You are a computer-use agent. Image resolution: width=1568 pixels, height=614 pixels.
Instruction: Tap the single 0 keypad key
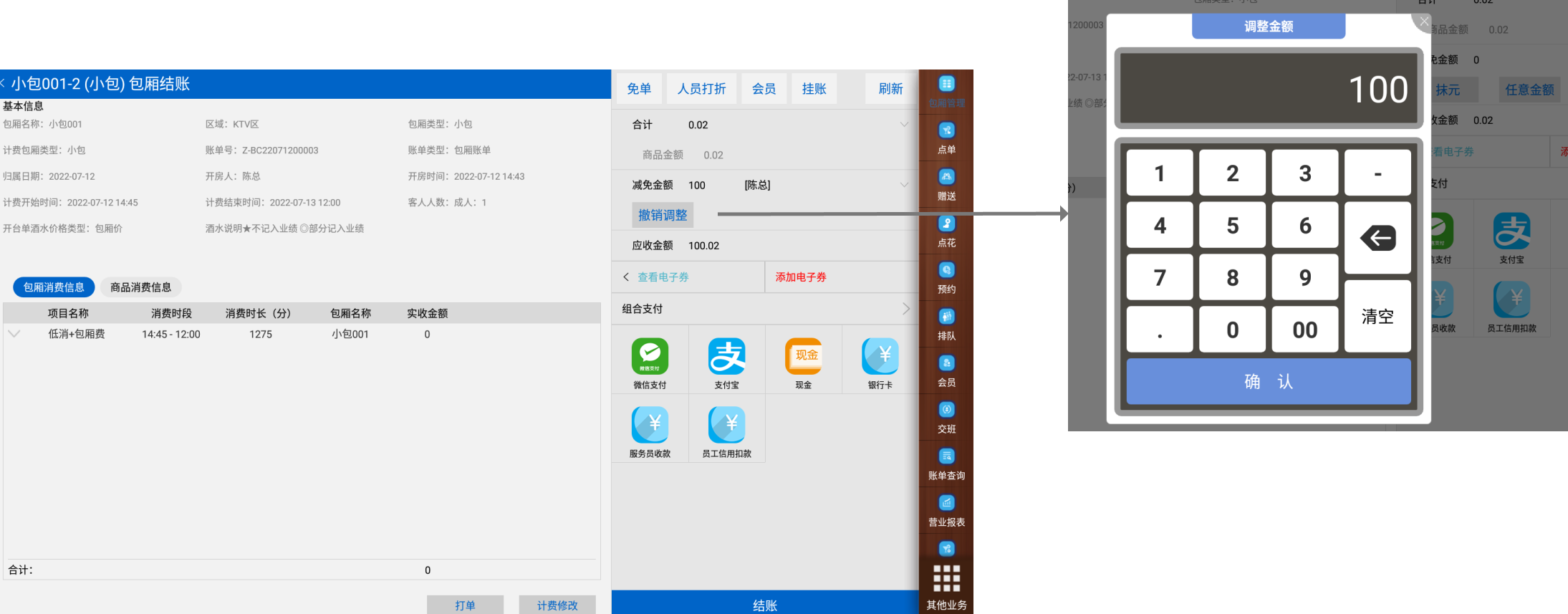[1232, 330]
